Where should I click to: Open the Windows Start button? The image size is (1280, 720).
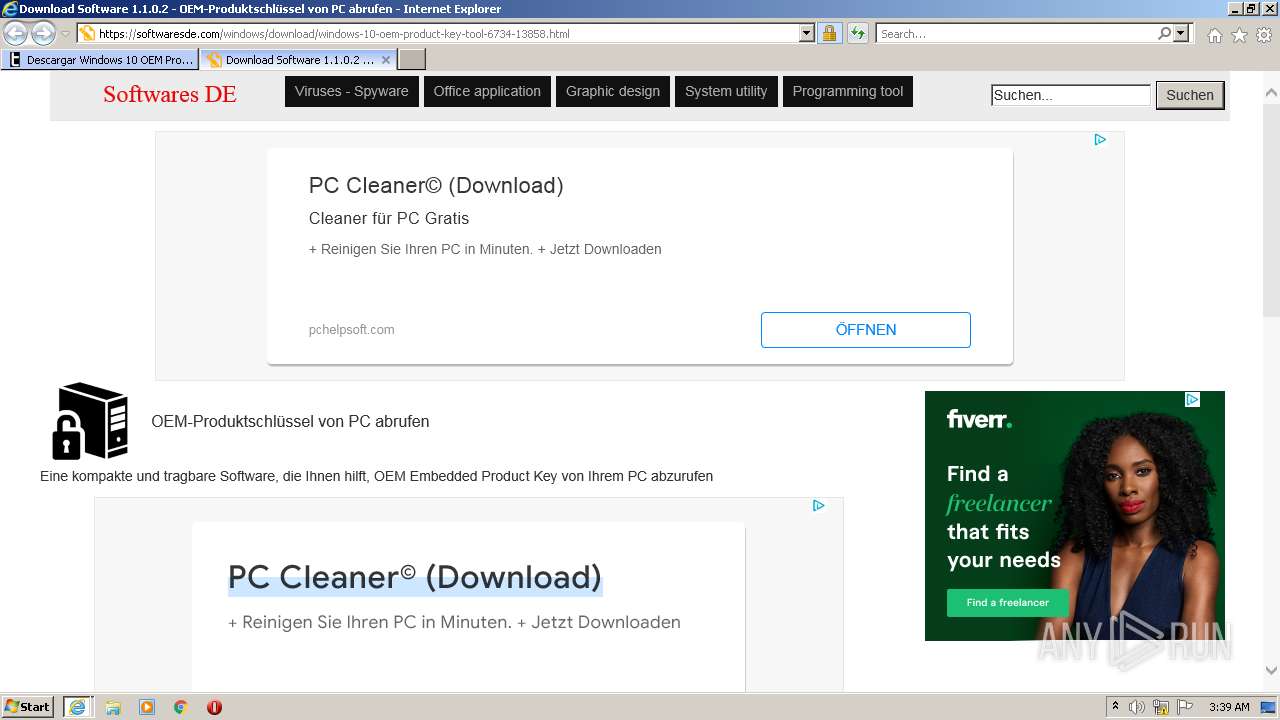pyautogui.click(x=28, y=706)
